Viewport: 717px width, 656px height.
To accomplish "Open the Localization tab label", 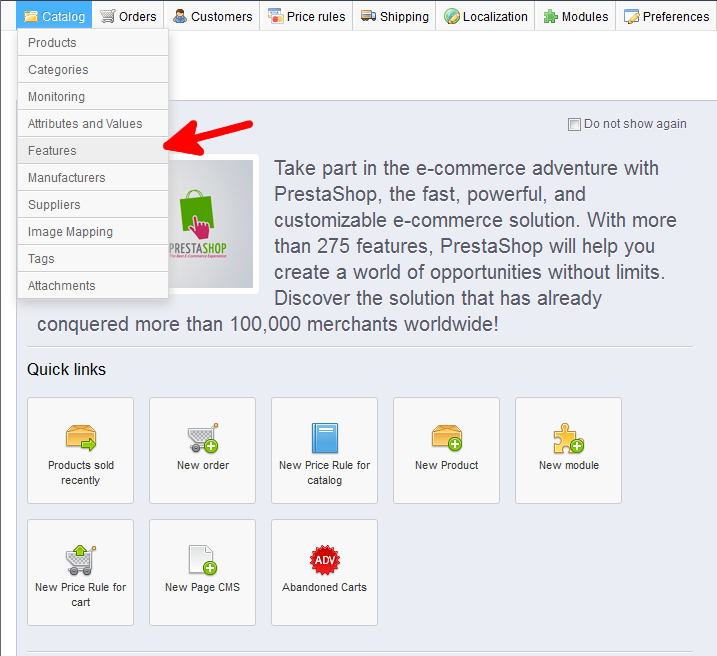I will tap(495, 17).
